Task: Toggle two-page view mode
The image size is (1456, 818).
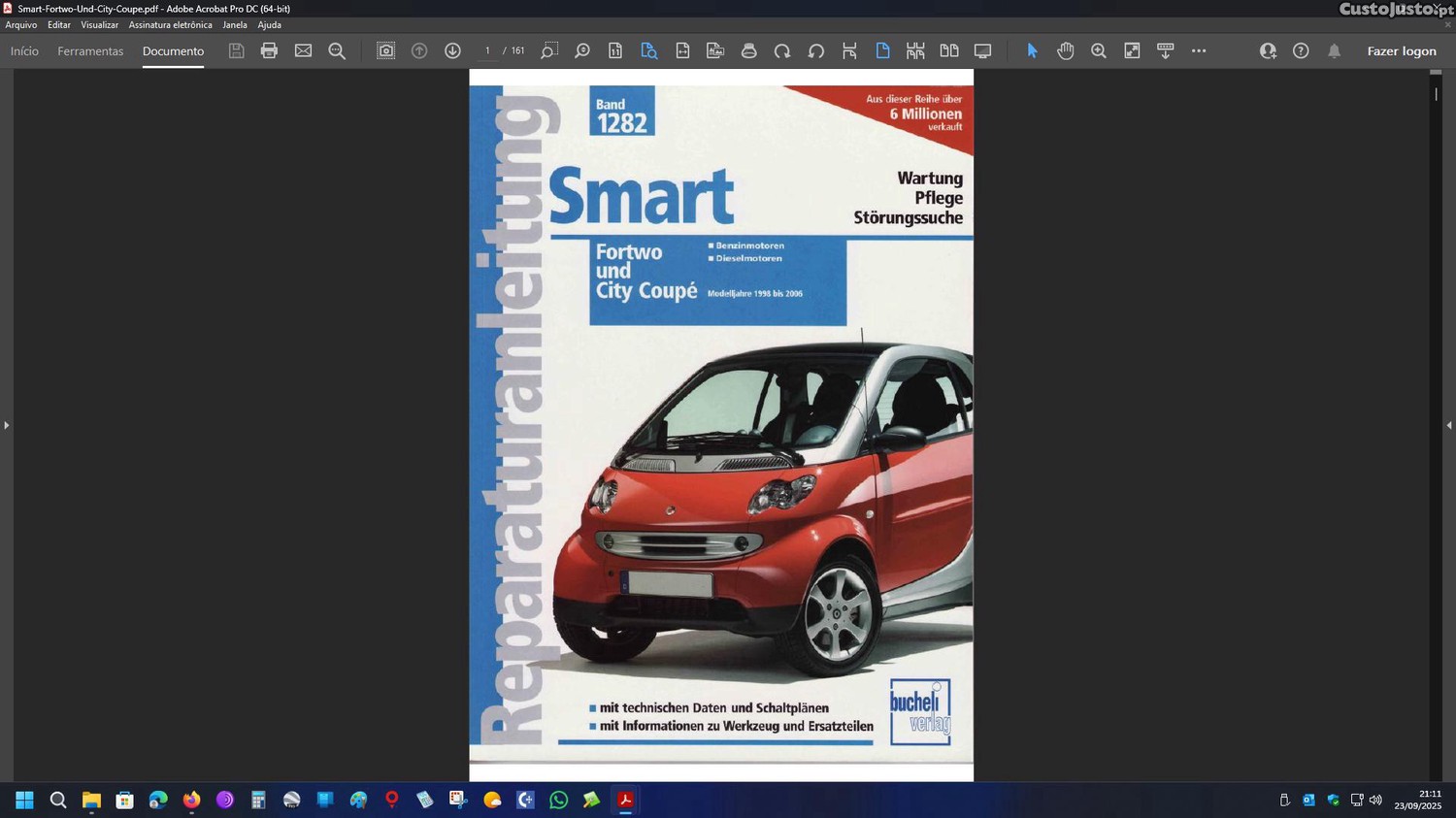Action: [949, 50]
